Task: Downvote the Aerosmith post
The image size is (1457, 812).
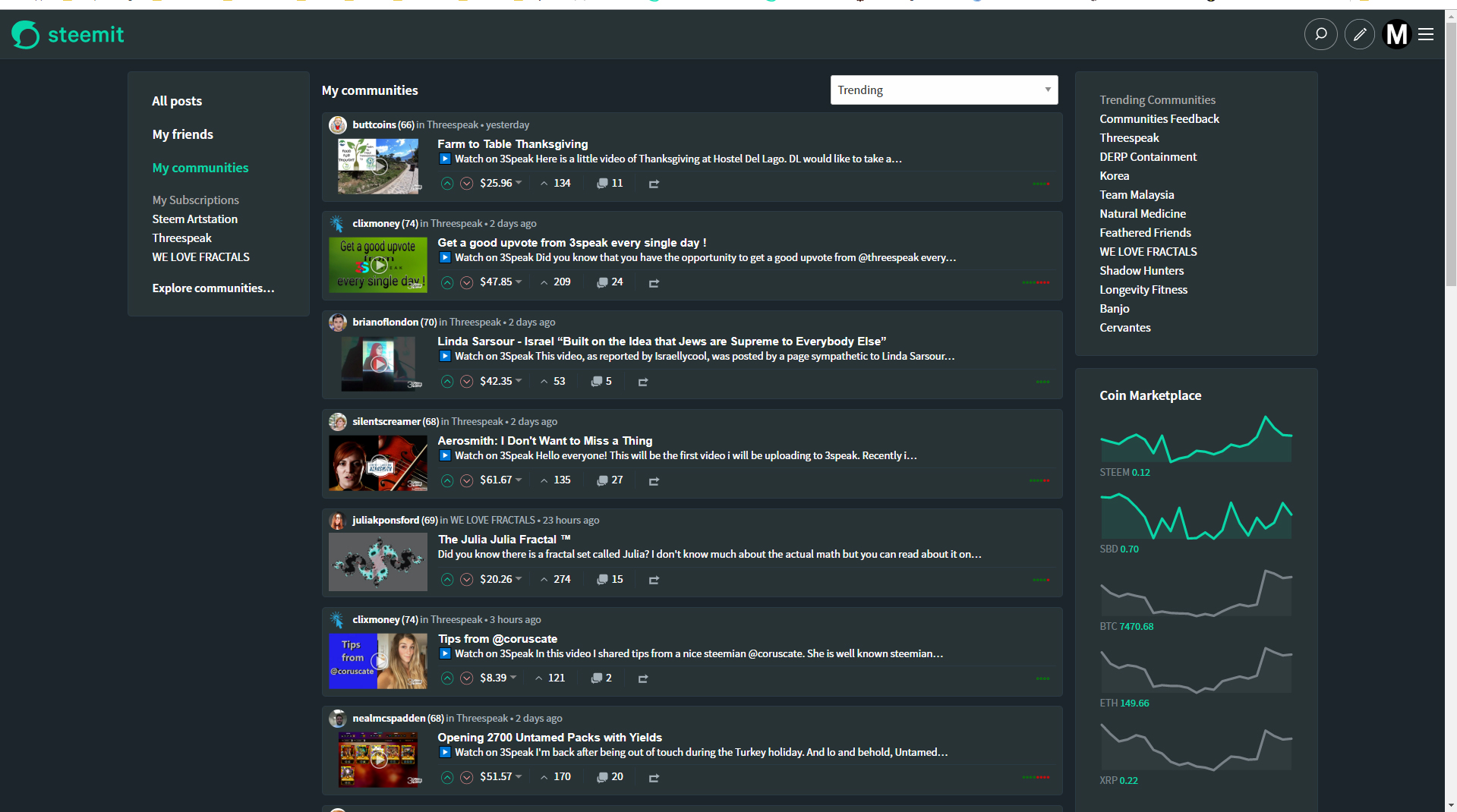Action: 467,480
